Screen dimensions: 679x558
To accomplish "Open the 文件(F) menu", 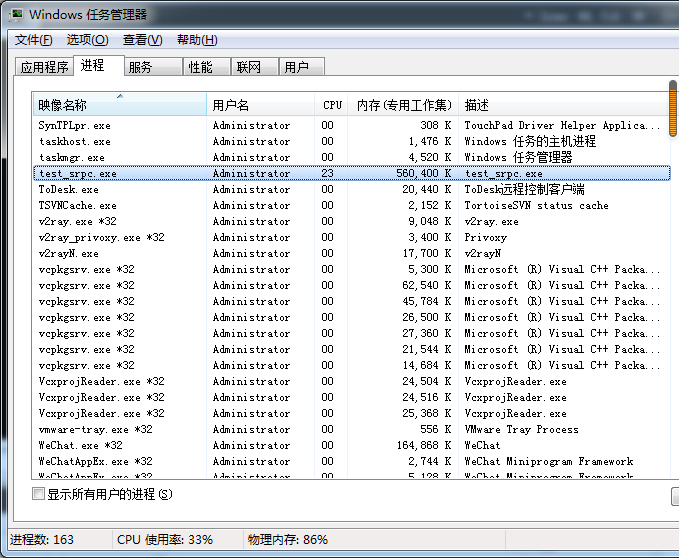I will (33, 40).
